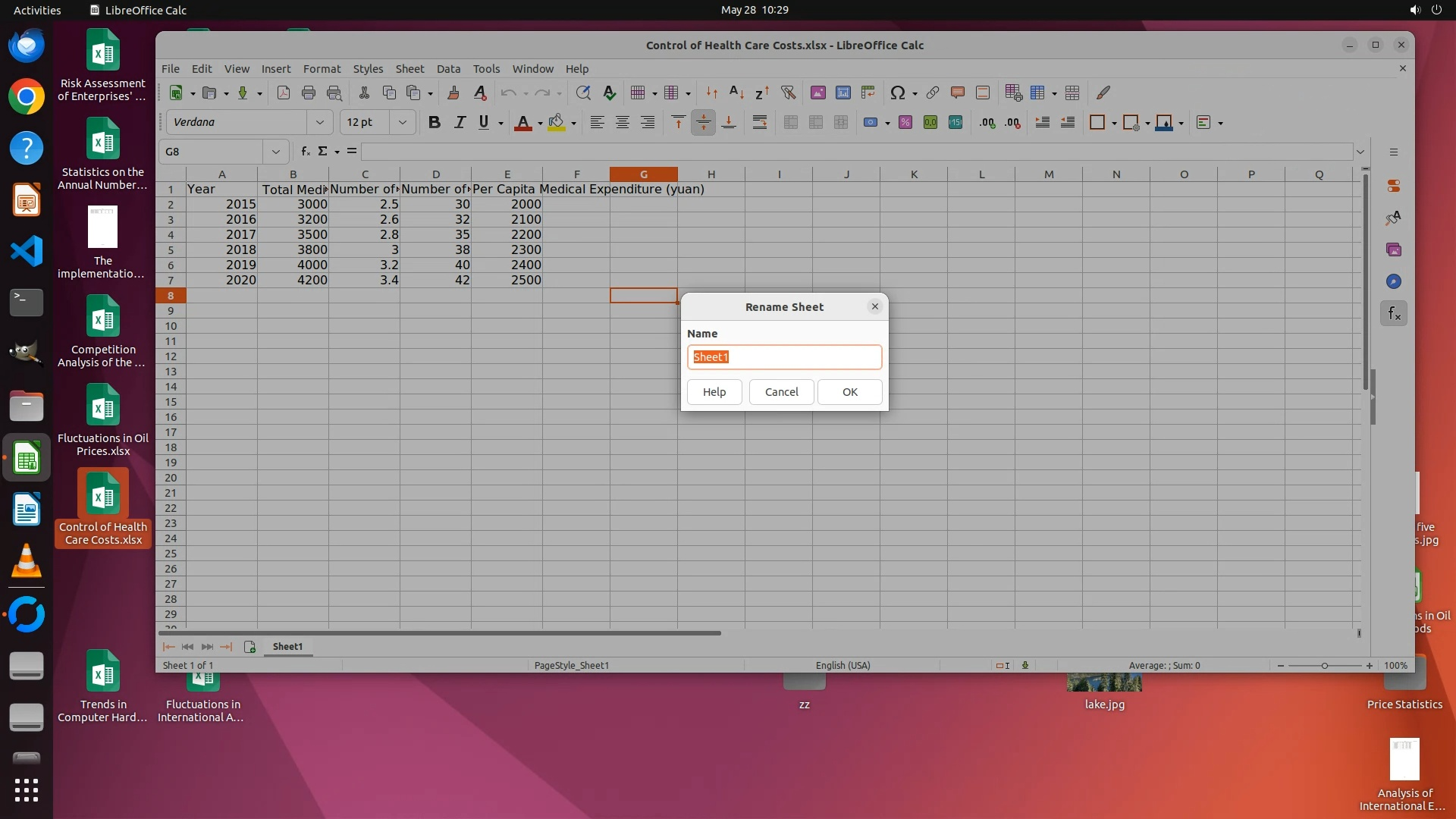1456x819 pixels.
Task: Expand the Verdana font name dropdown
Action: [x=319, y=122]
